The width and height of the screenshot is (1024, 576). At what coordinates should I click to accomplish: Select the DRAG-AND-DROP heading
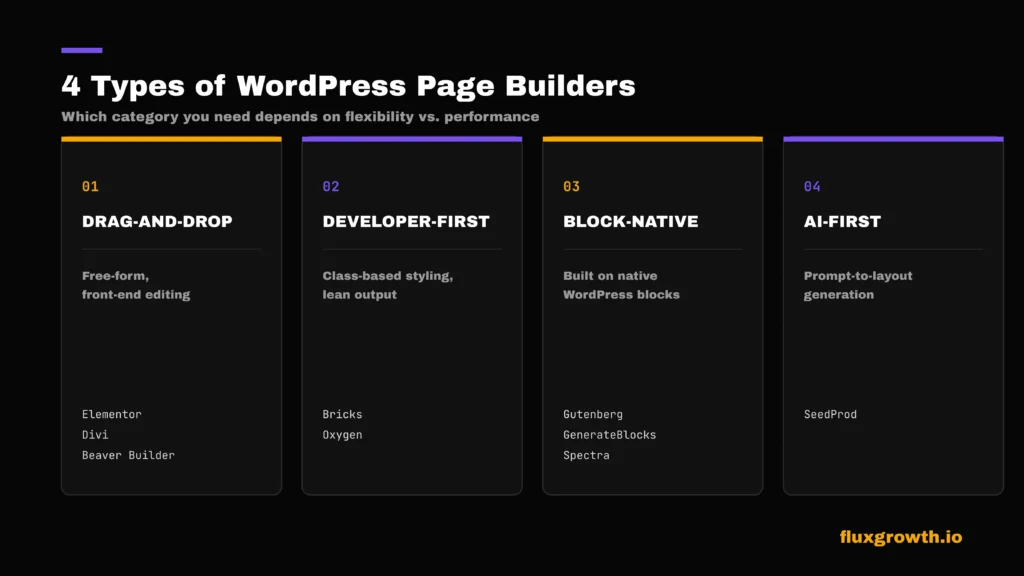click(x=157, y=221)
